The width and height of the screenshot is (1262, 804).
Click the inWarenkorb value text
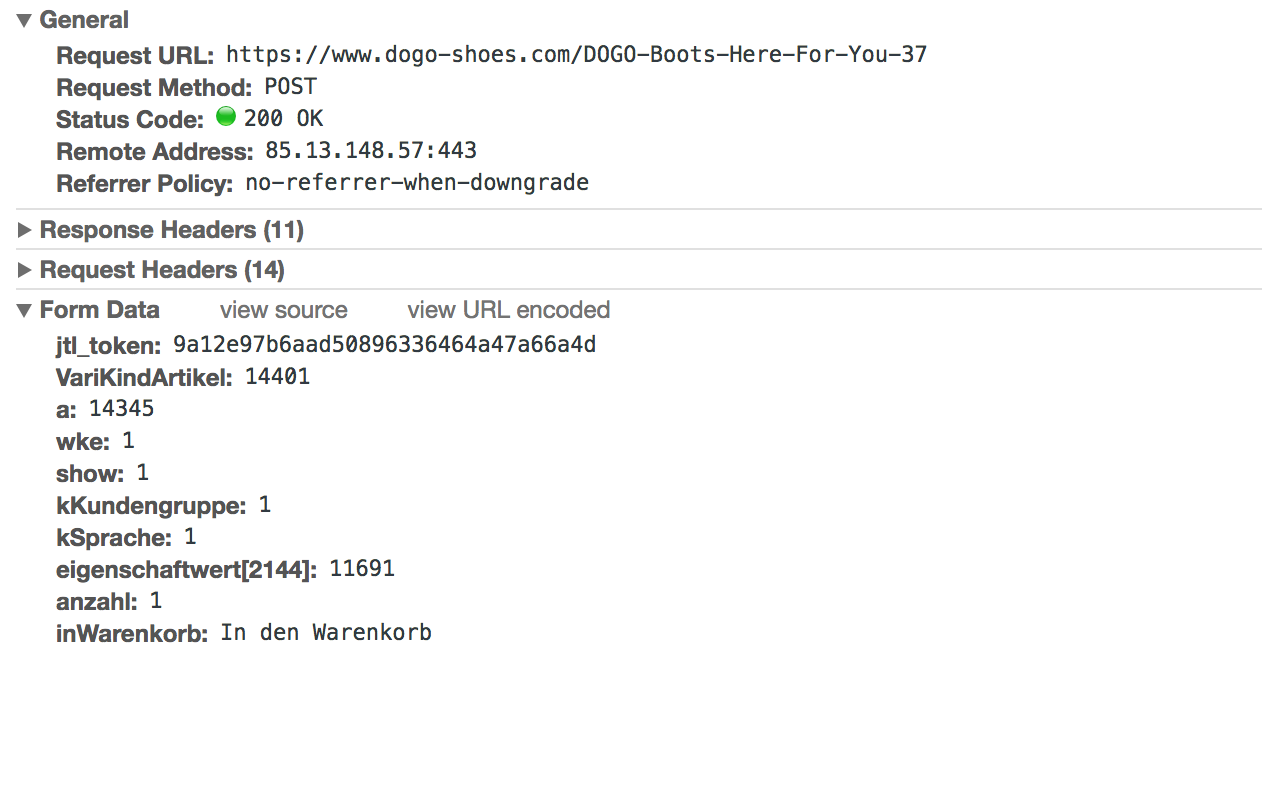pos(326,633)
